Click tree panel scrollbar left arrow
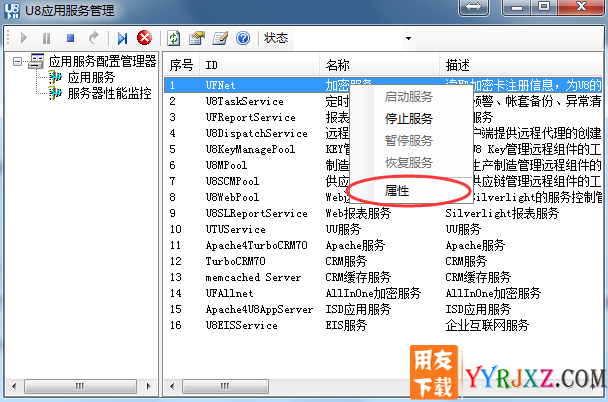The image size is (608, 402). [x=14, y=386]
